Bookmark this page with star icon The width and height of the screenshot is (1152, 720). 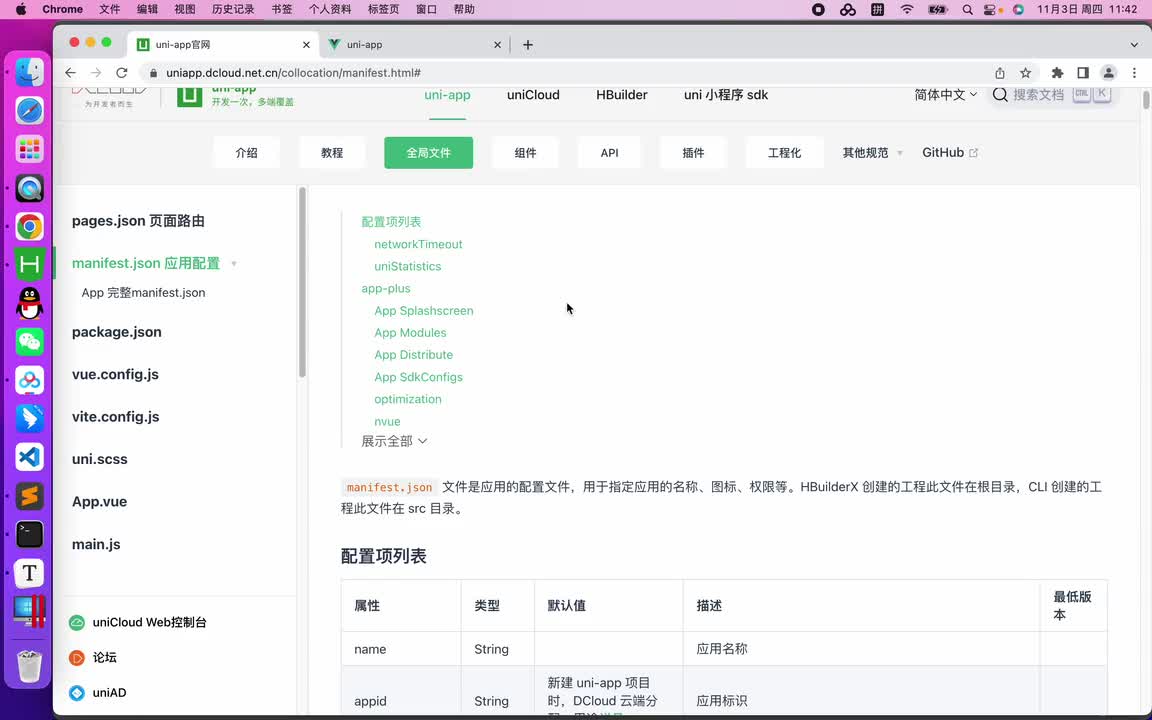(1026, 73)
